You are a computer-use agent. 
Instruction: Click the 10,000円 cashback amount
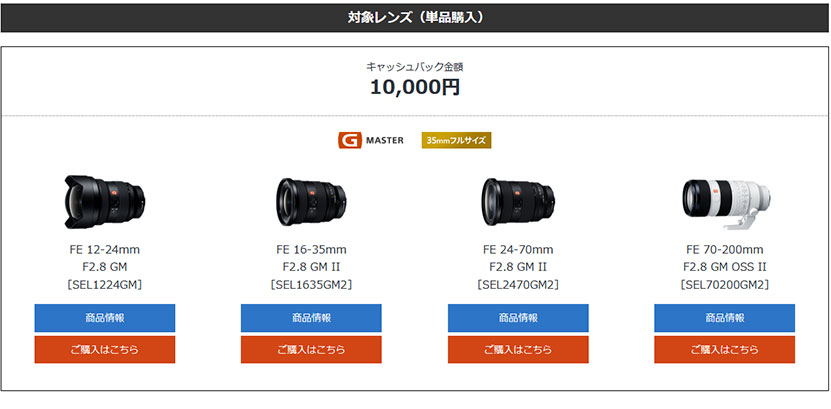point(415,87)
